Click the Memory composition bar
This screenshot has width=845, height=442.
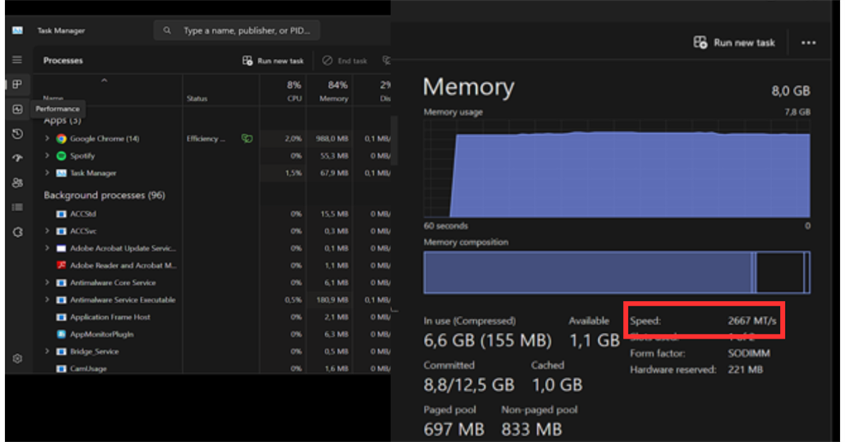[617, 272]
